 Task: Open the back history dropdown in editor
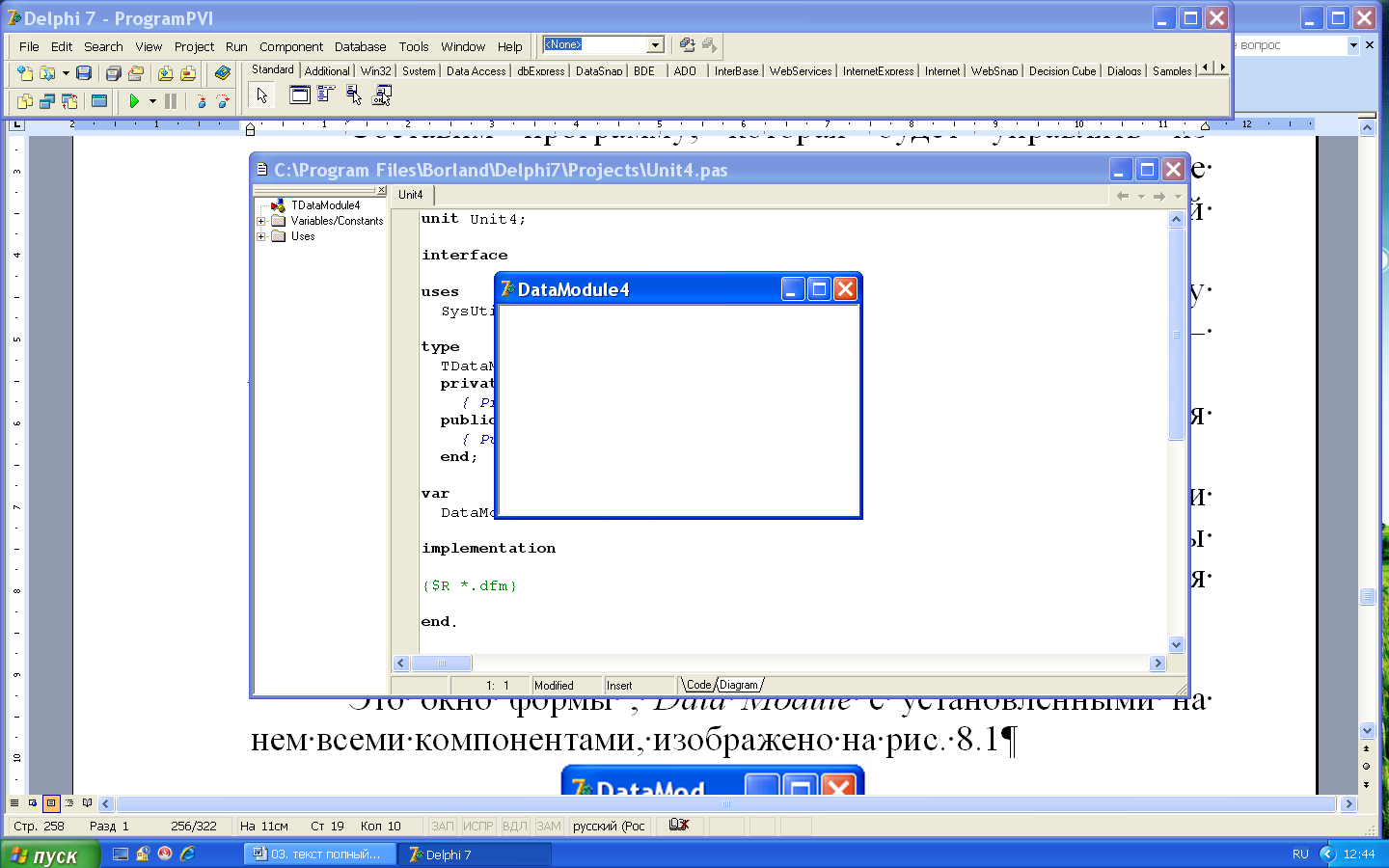click(1141, 196)
